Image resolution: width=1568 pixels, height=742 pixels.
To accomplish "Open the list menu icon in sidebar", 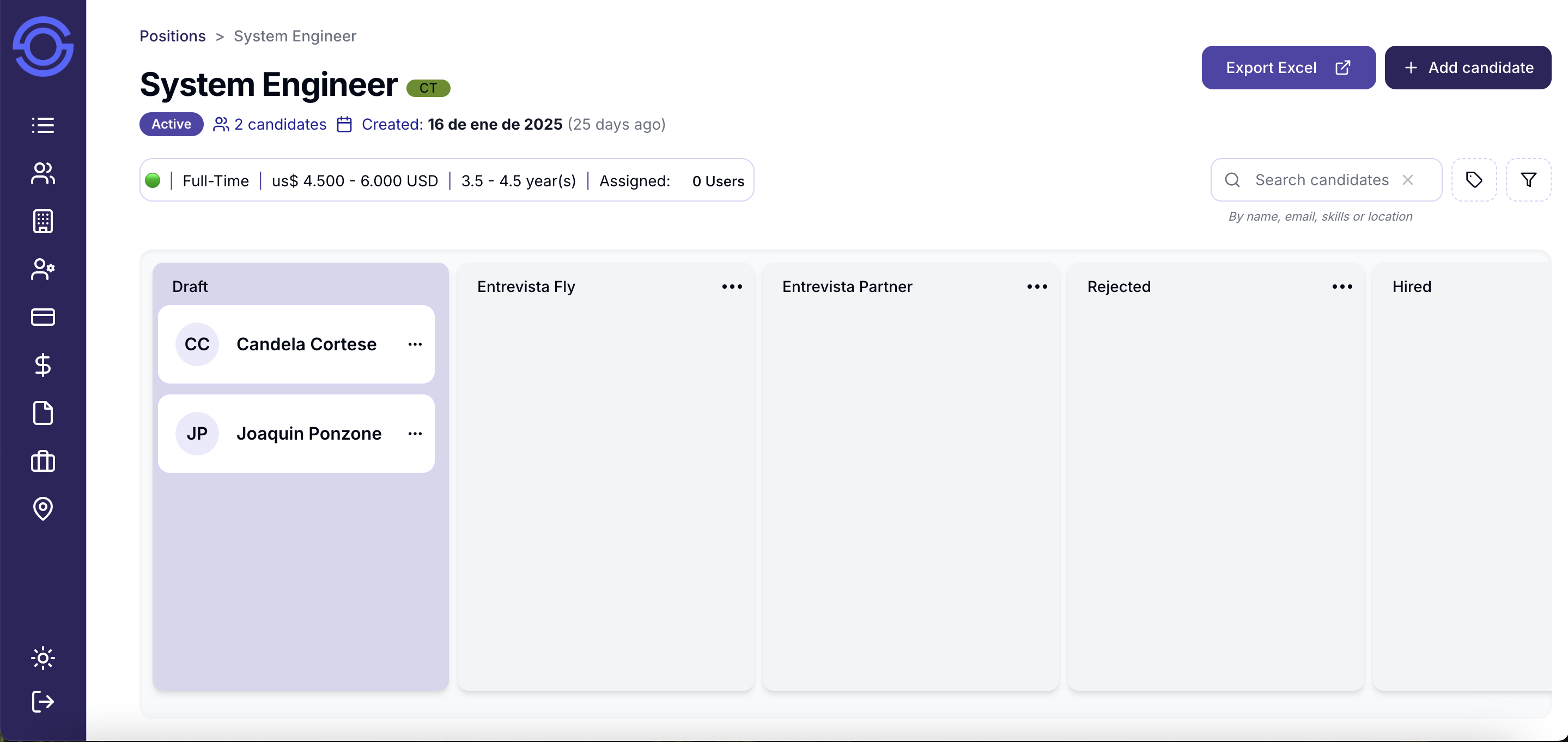I will [42, 125].
